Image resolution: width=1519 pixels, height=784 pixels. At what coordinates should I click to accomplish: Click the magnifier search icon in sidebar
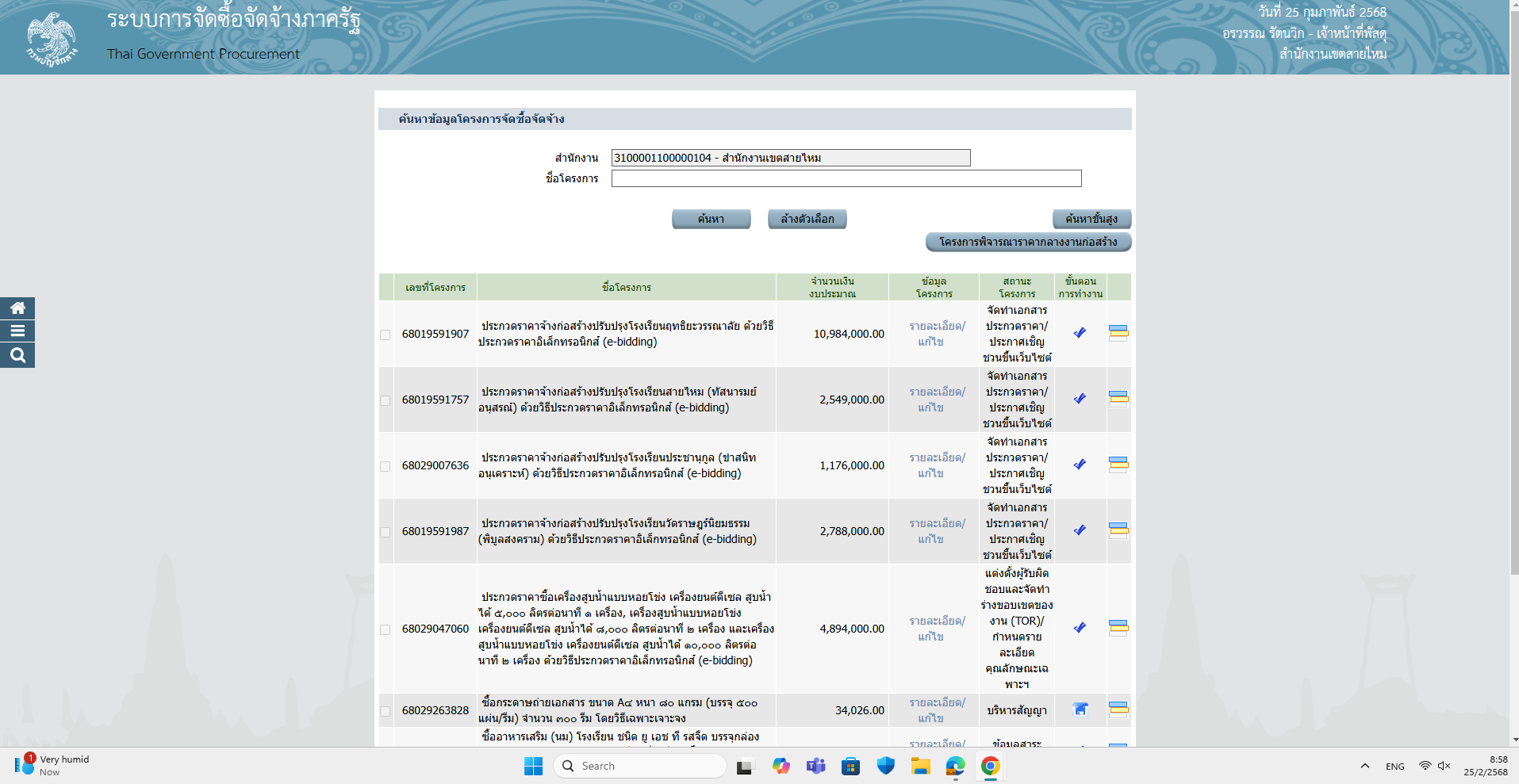(17, 356)
